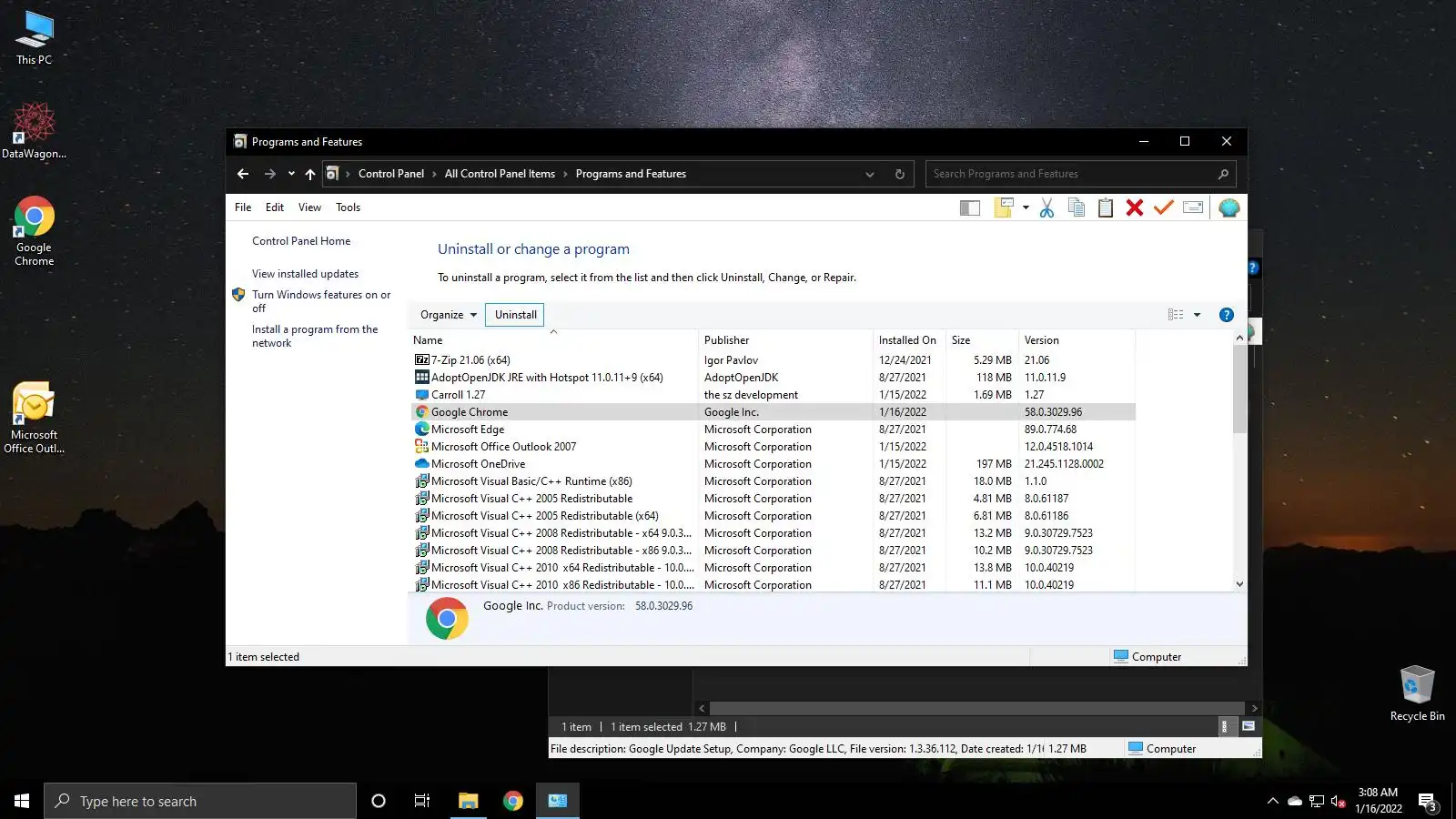This screenshot has height=819, width=1456.
Task: Click the orange checkmark toolbar icon
Action: 1164,208
